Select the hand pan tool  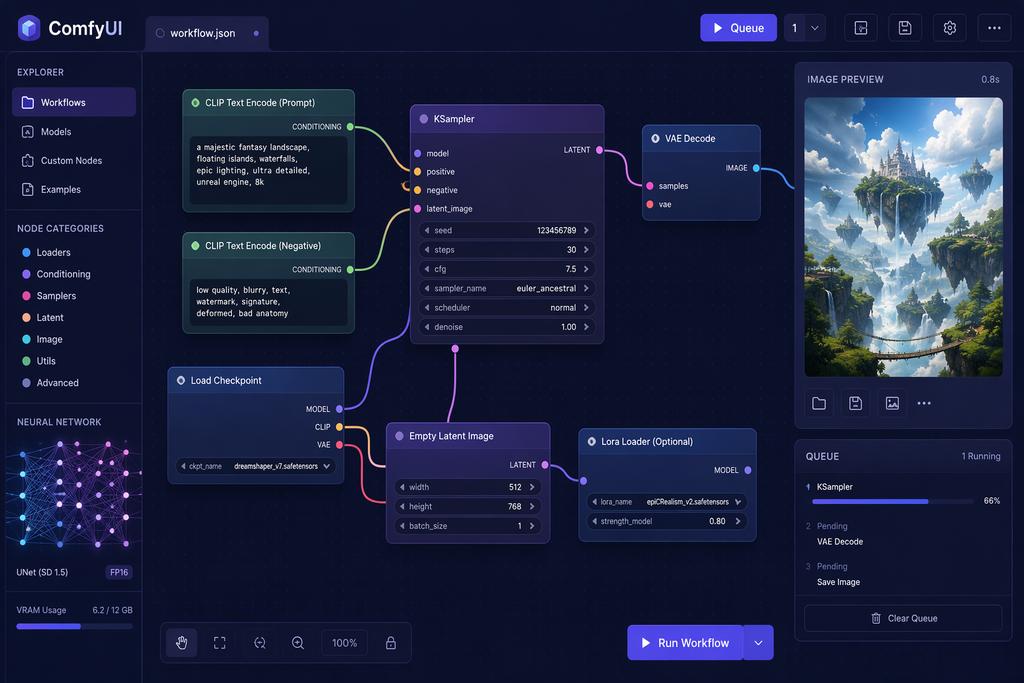pos(182,643)
